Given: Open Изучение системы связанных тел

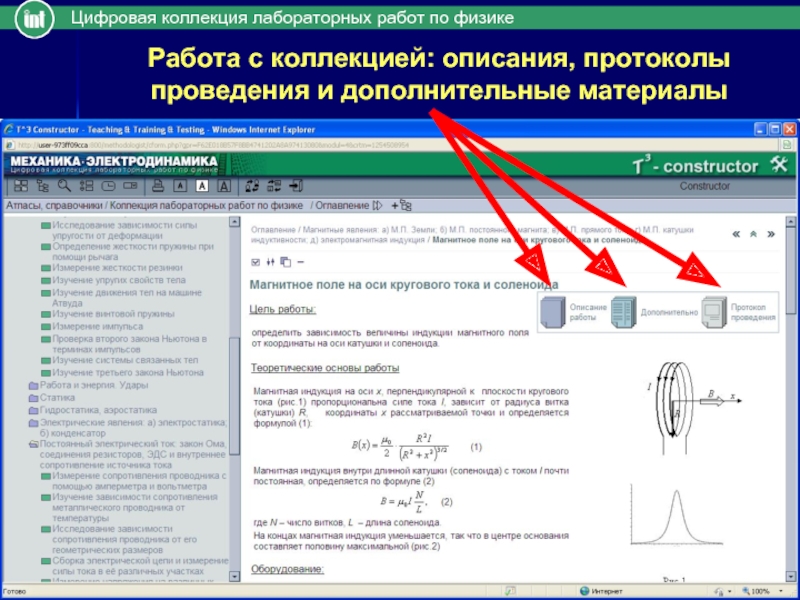Looking at the screenshot, I should tap(125, 360).
